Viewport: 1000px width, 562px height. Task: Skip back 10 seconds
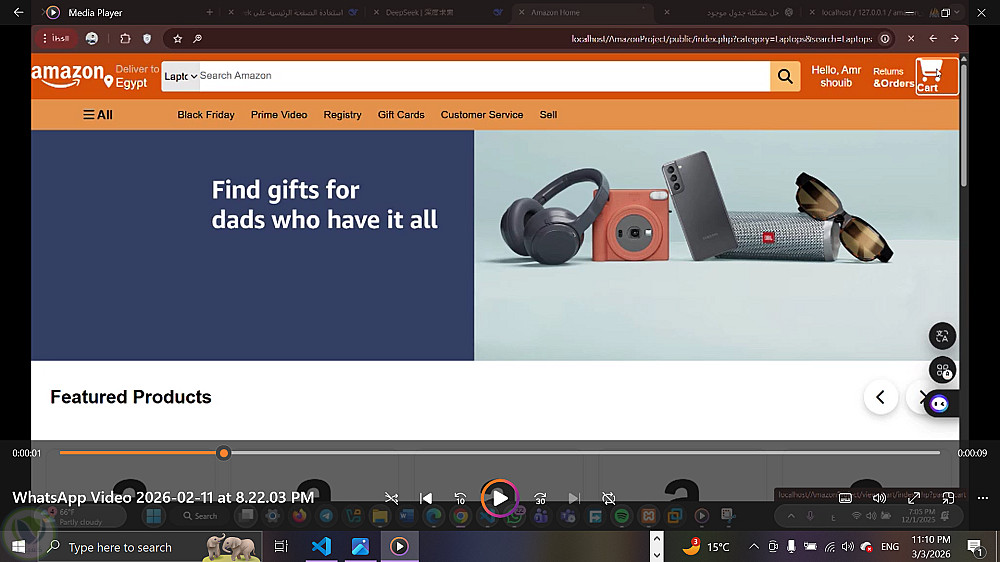pyautogui.click(x=460, y=498)
